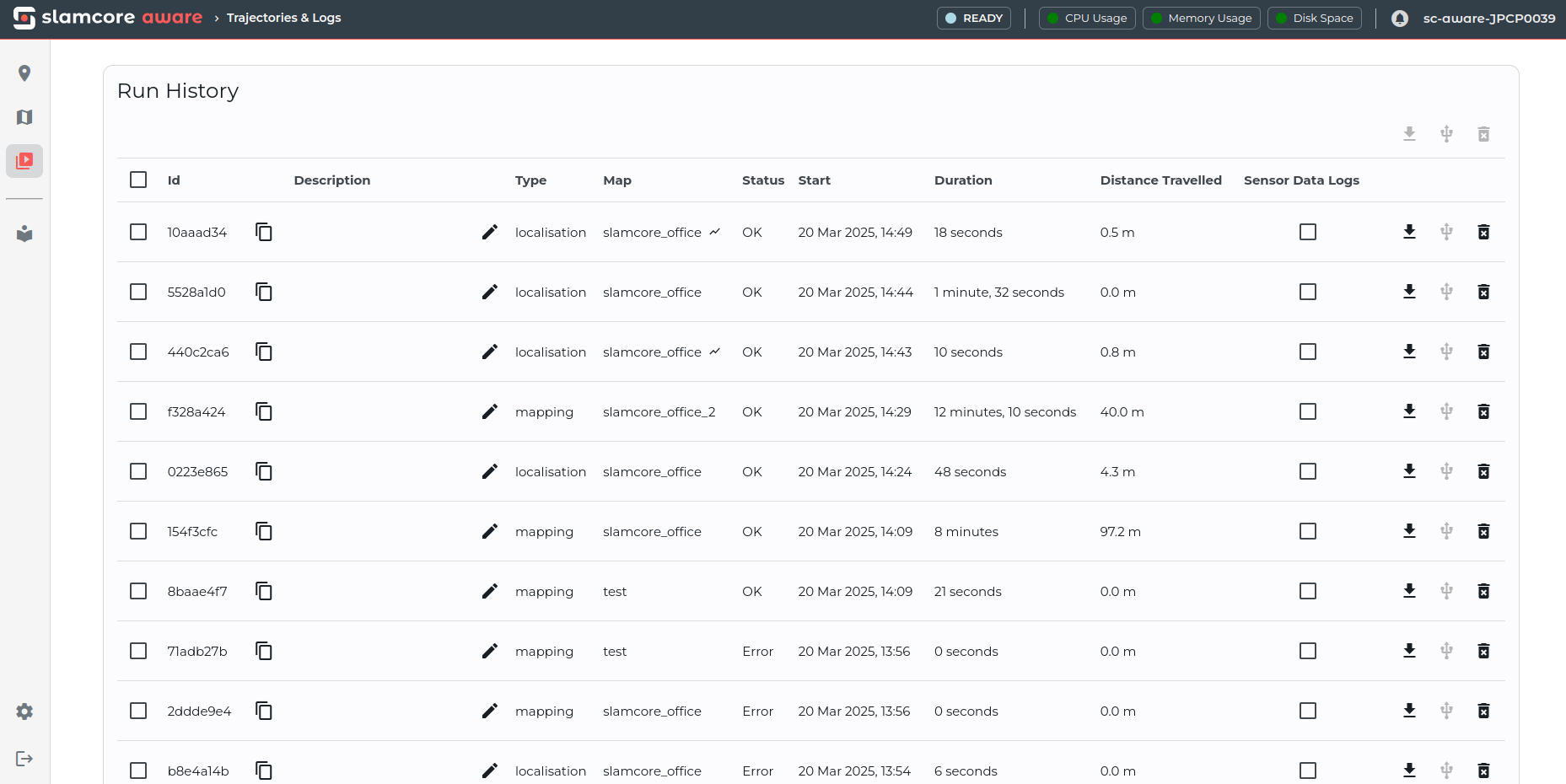Select row checkbox for run 71adb27b

(x=138, y=651)
